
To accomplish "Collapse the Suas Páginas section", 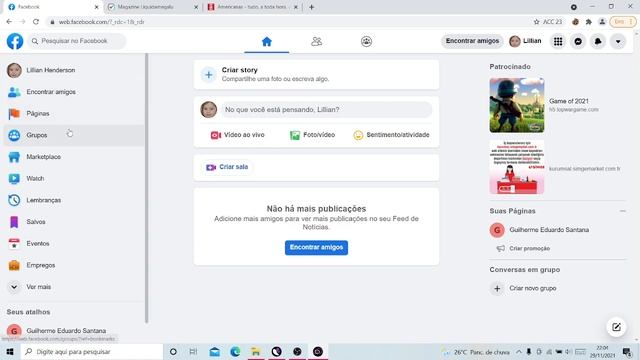I will 622,211.
